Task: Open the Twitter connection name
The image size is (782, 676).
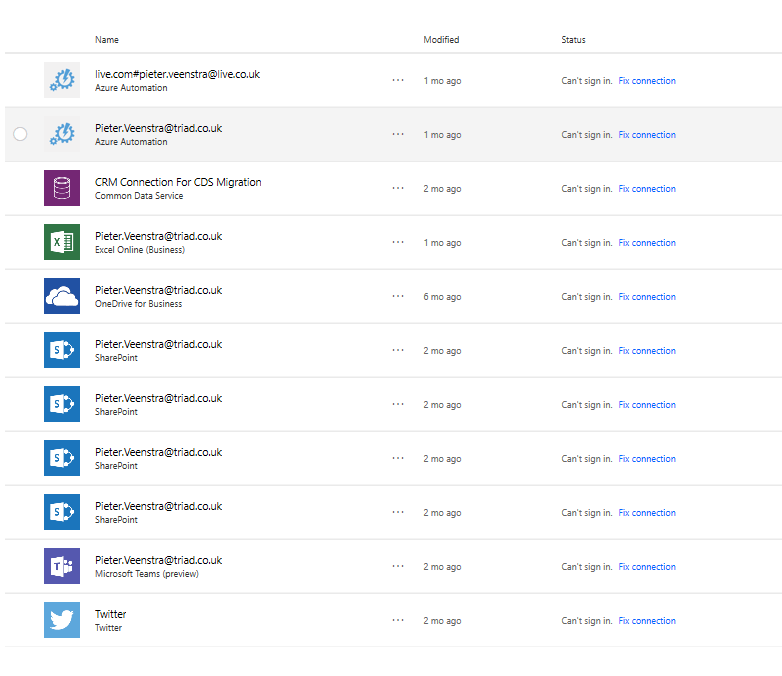Action: 111,614
